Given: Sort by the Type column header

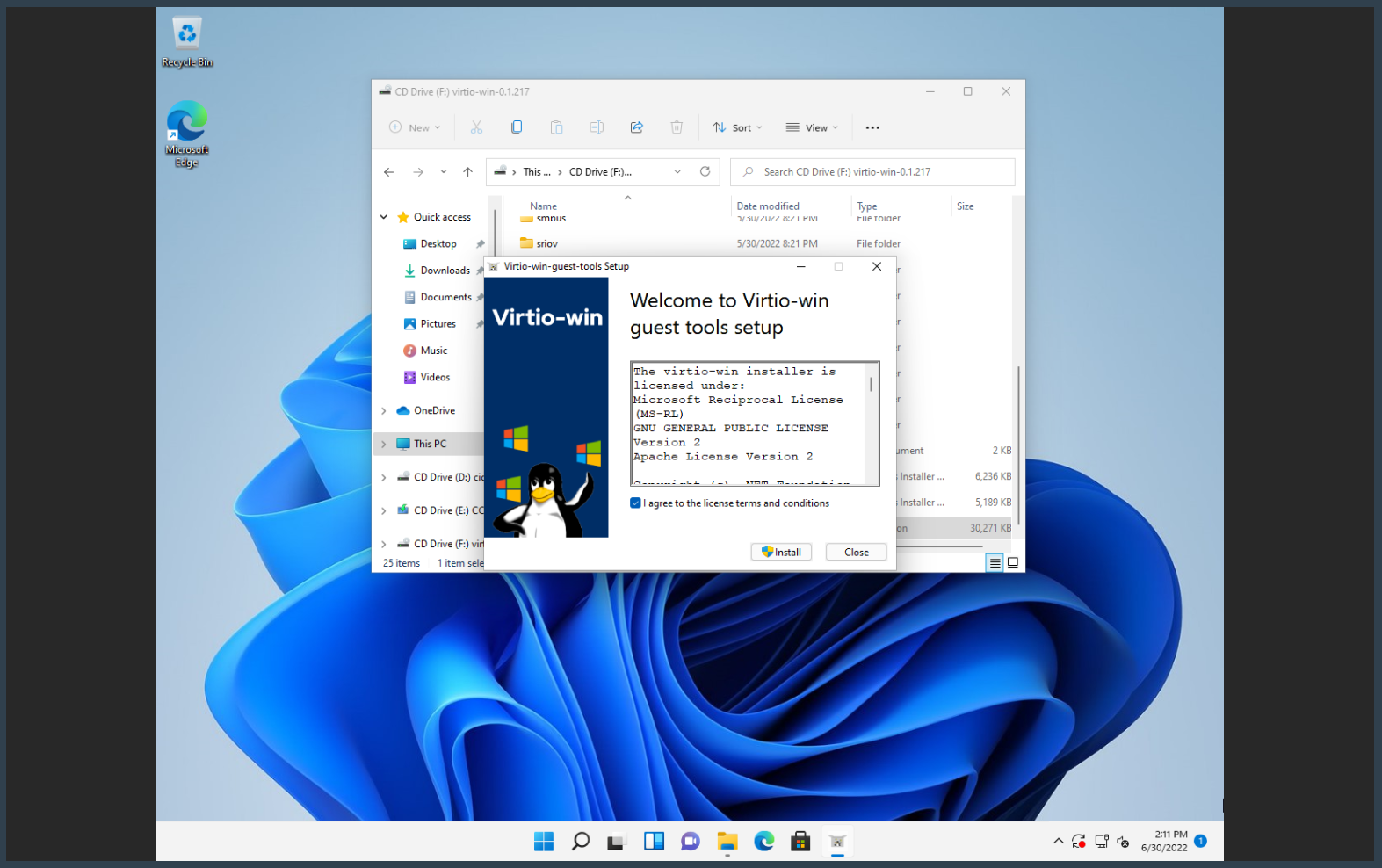Looking at the screenshot, I should point(867,206).
